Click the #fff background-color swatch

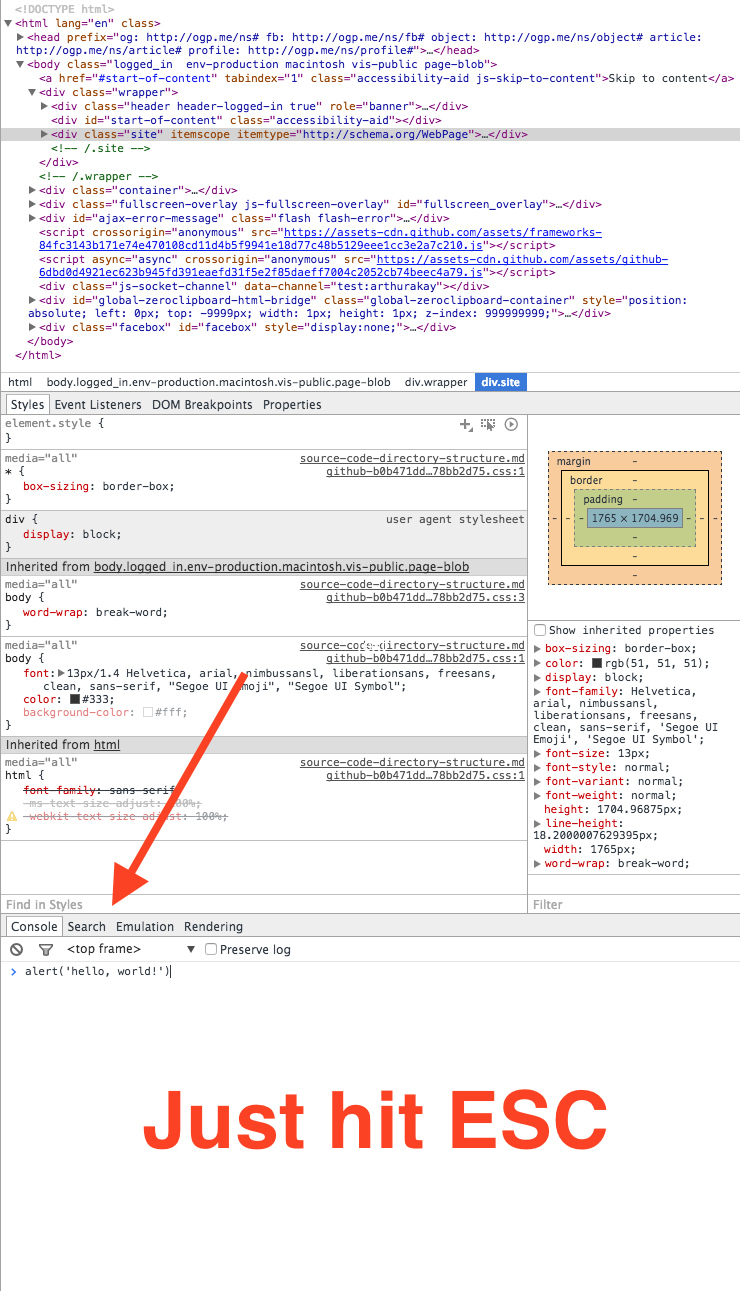point(148,713)
